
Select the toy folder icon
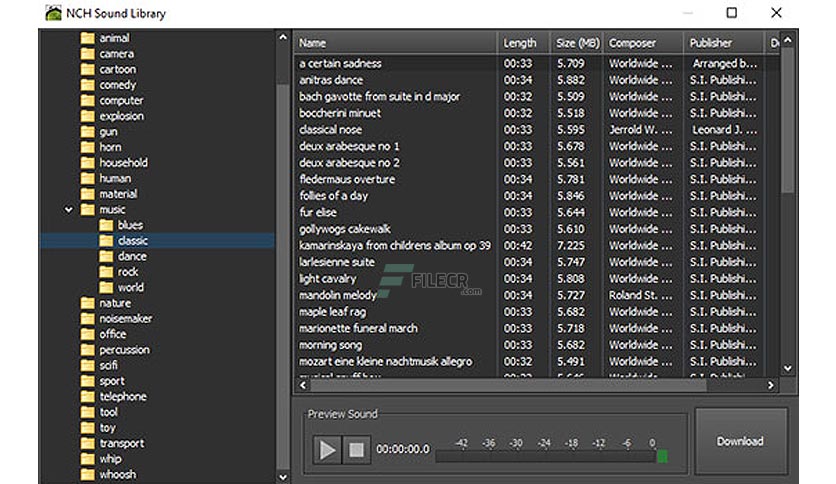coord(87,427)
